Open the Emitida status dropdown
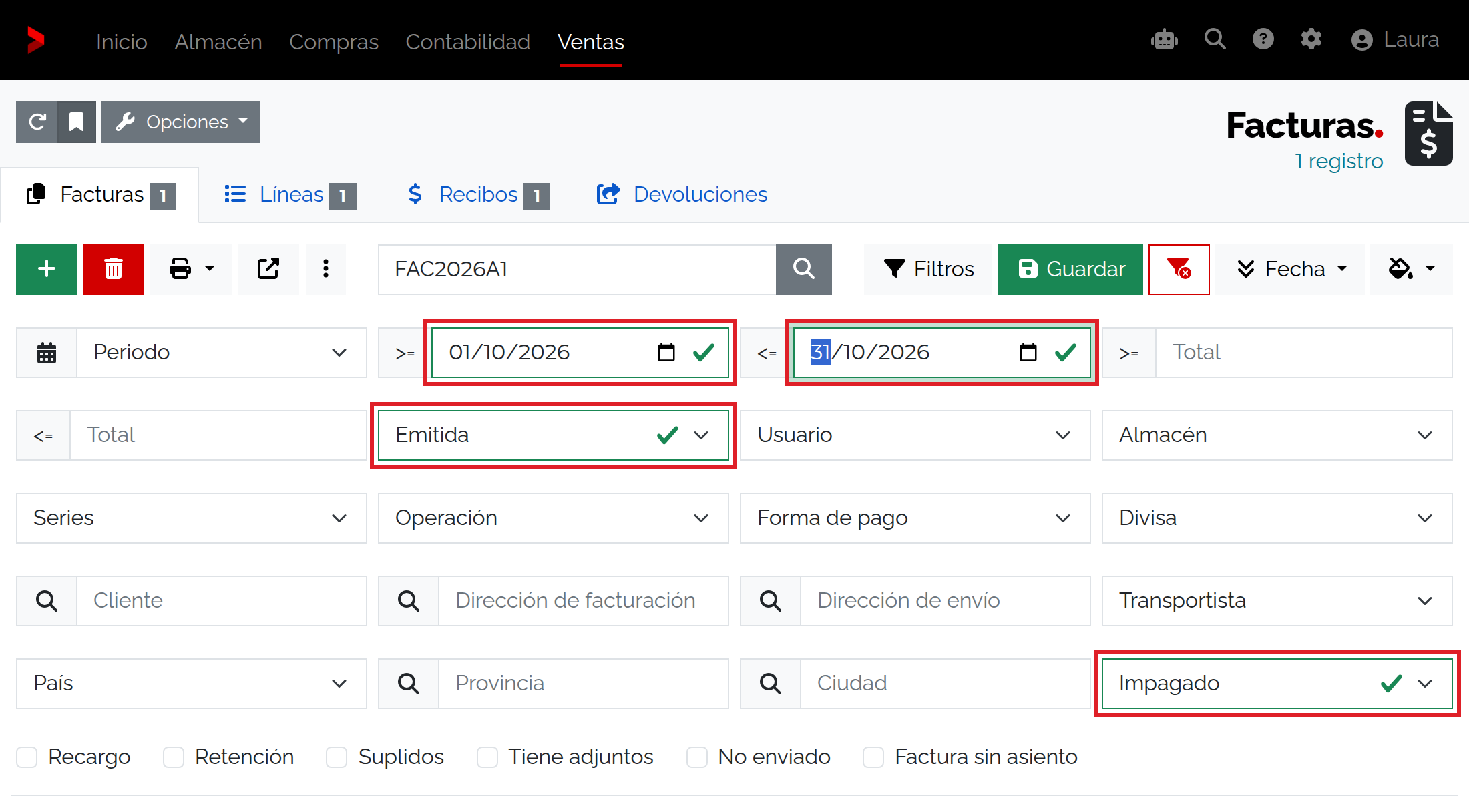 pyautogui.click(x=553, y=435)
